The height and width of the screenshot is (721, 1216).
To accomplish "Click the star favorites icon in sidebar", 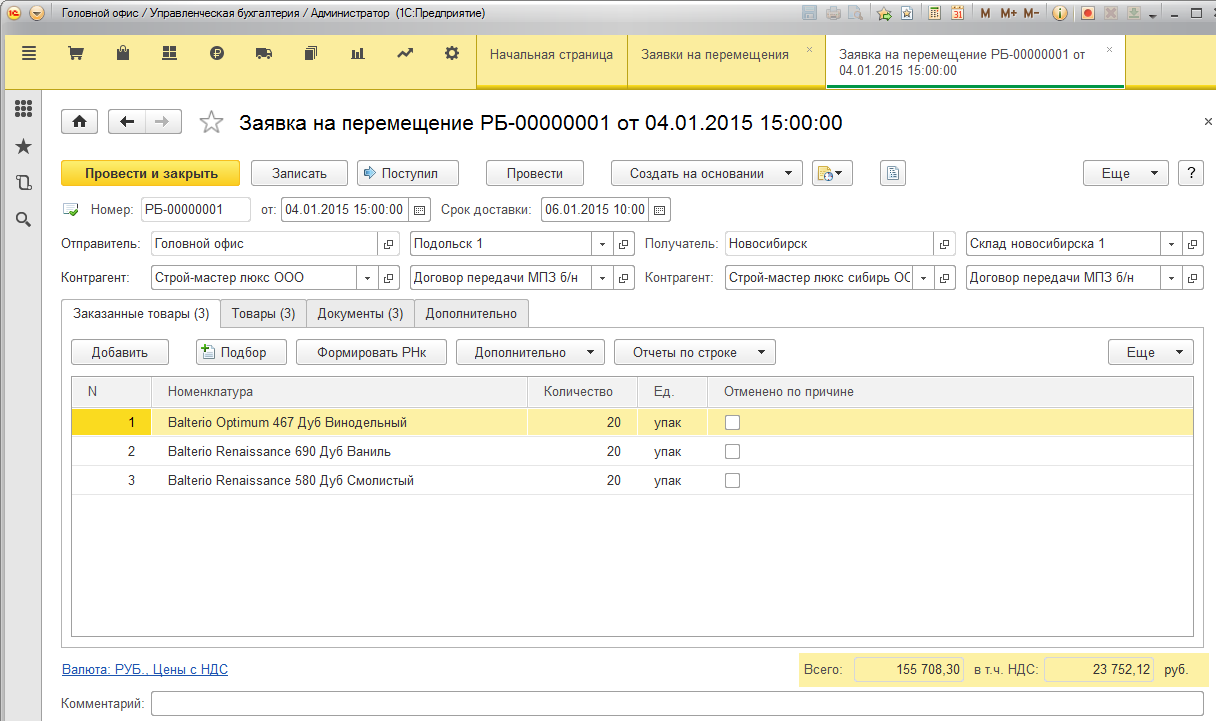I will pyautogui.click(x=23, y=147).
